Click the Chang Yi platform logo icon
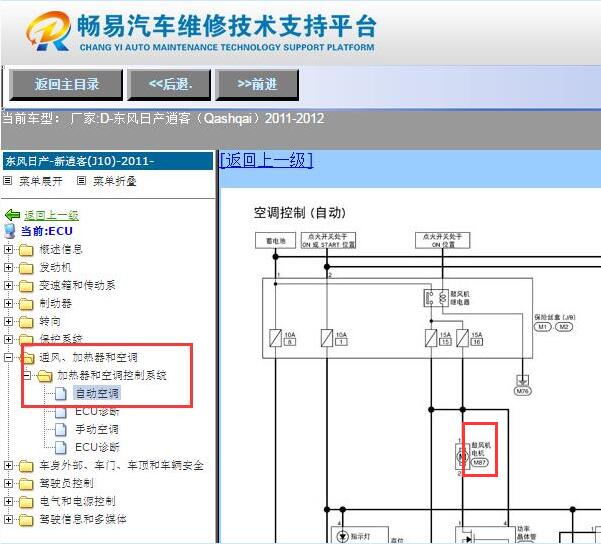Viewport: 601px width, 544px height. tap(49, 31)
